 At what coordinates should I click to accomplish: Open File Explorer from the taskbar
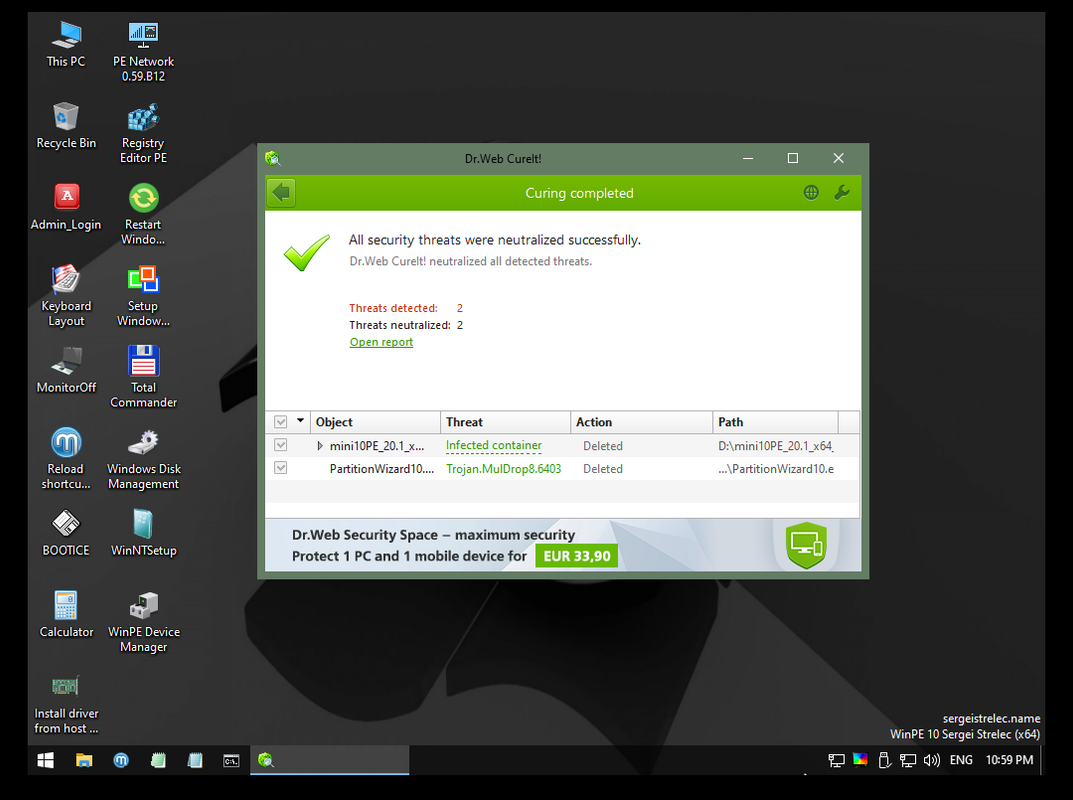(84, 760)
